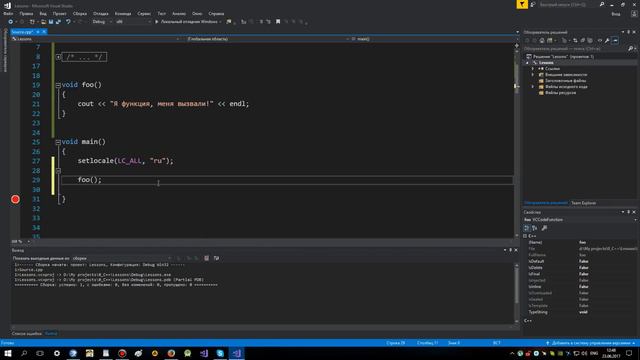Collapse the Lessons project node
Screen dimensions: 640x360
click(527, 63)
